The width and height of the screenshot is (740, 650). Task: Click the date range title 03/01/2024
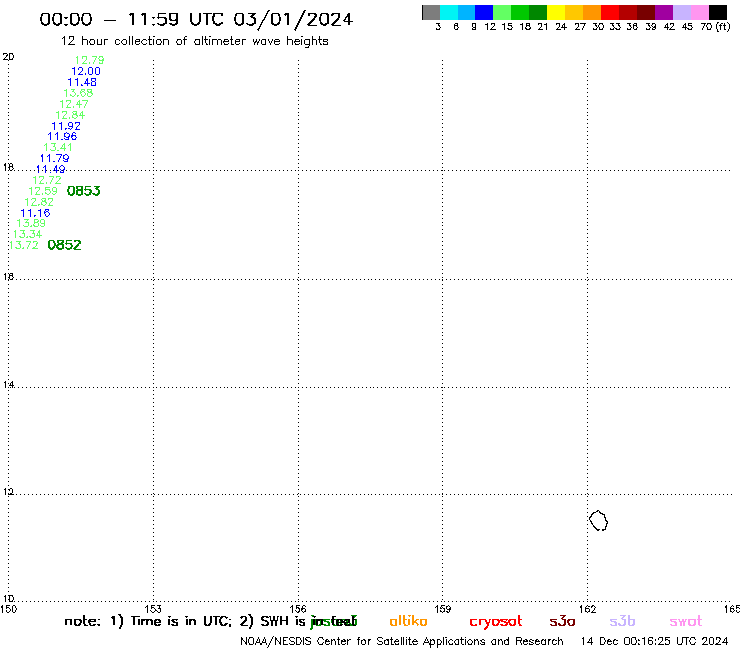[x=196, y=19]
